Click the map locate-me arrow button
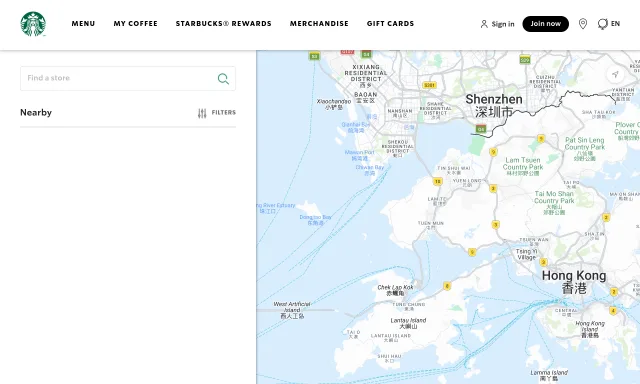 pyautogui.click(x=615, y=74)
